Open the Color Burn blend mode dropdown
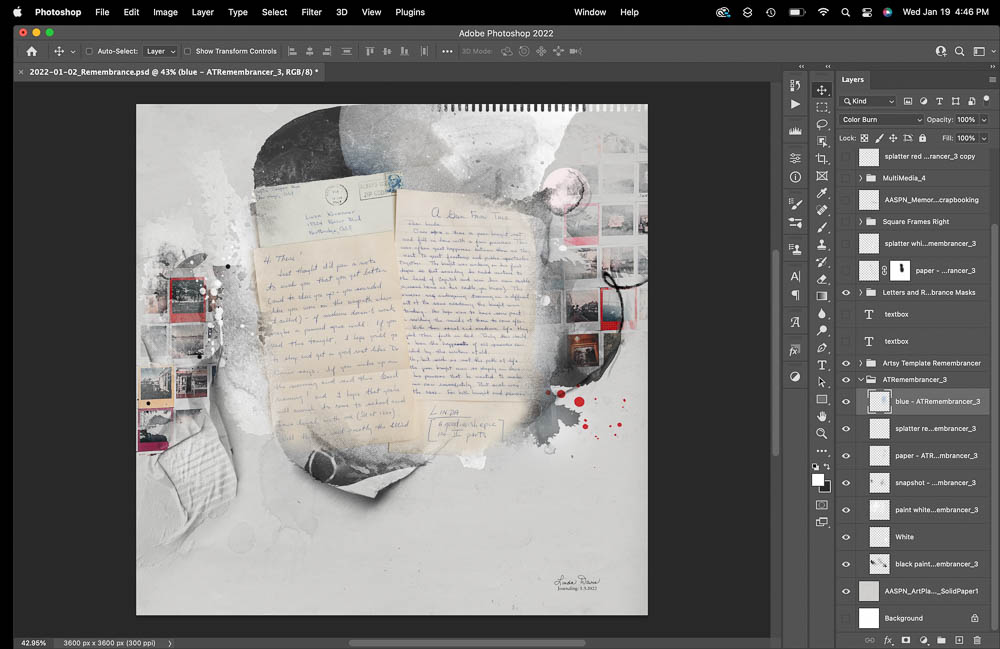 881,120
